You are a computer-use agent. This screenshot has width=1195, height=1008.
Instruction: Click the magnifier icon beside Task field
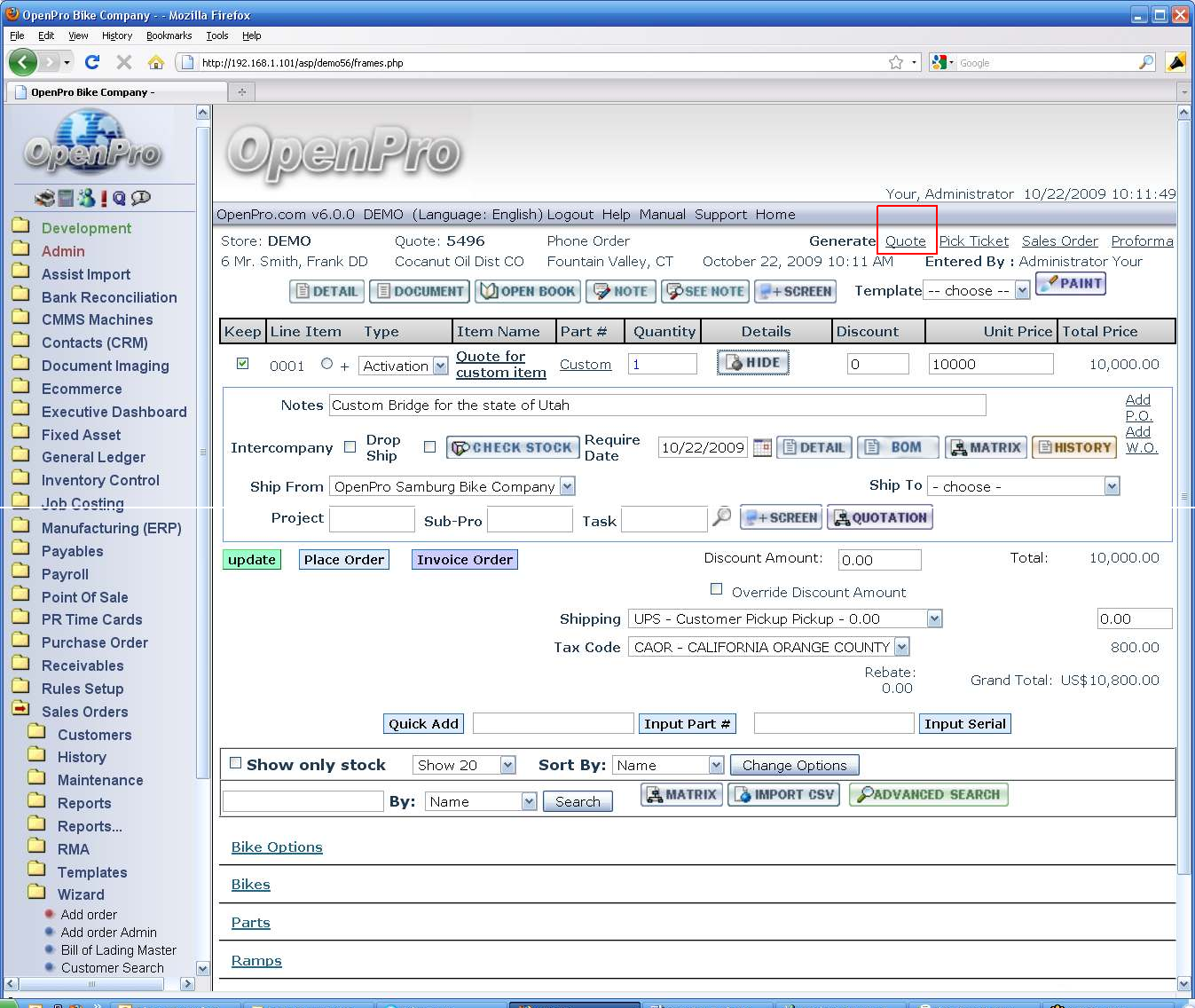[x=722, y=516]
